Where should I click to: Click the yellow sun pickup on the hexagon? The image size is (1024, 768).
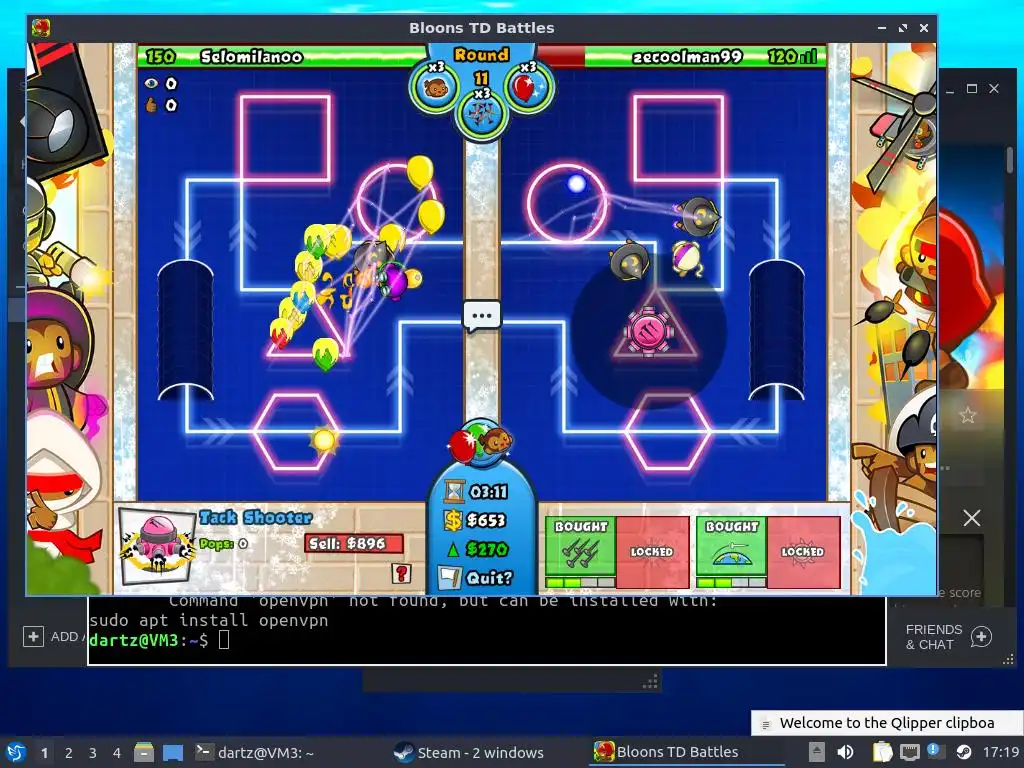(x=323, y=440)
